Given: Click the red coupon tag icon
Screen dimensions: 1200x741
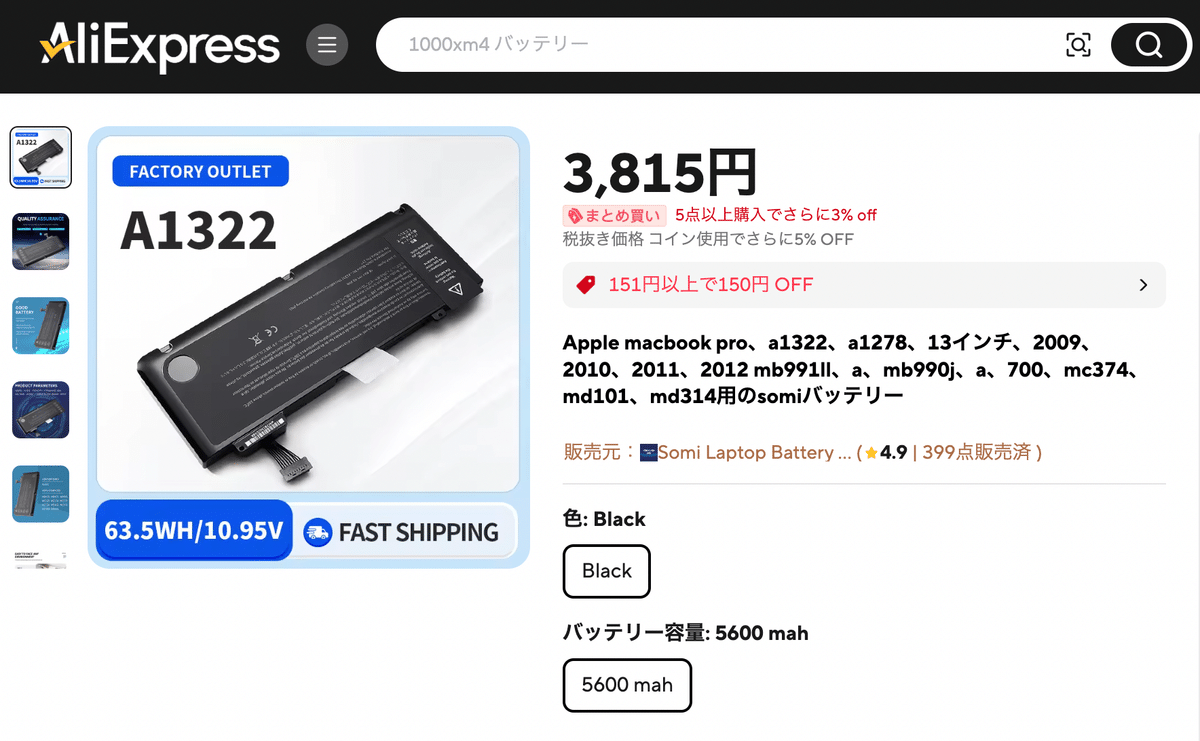Looking at the screenshot, I should pyautogui.click(x=586, y=285).
